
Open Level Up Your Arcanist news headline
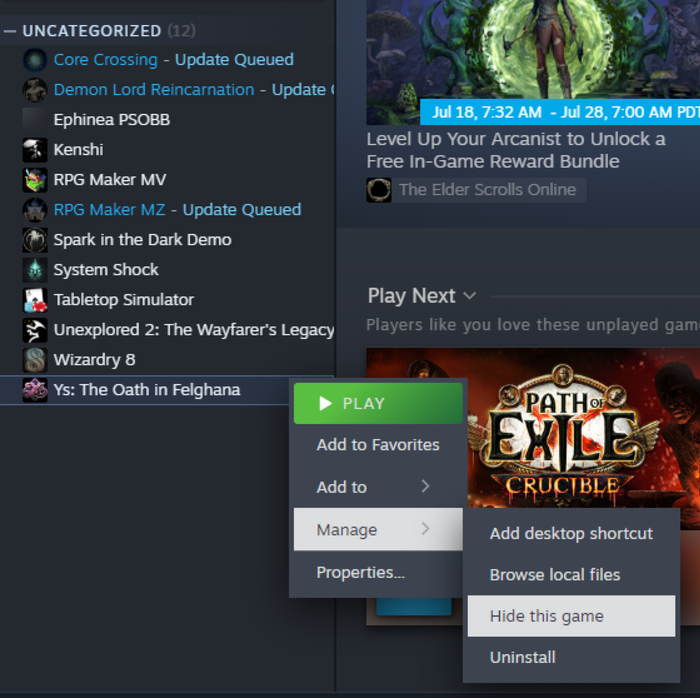[x=516, y=150]
